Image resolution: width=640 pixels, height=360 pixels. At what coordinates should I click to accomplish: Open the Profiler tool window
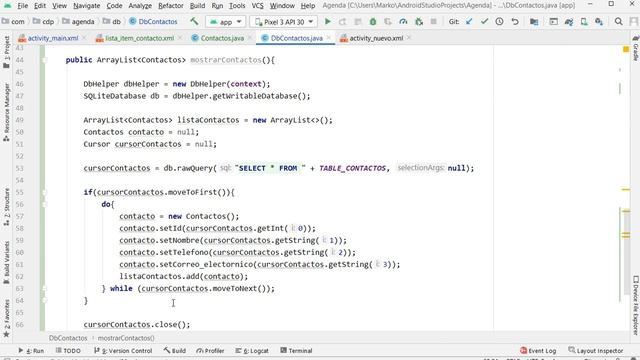[x=210, y=351]
